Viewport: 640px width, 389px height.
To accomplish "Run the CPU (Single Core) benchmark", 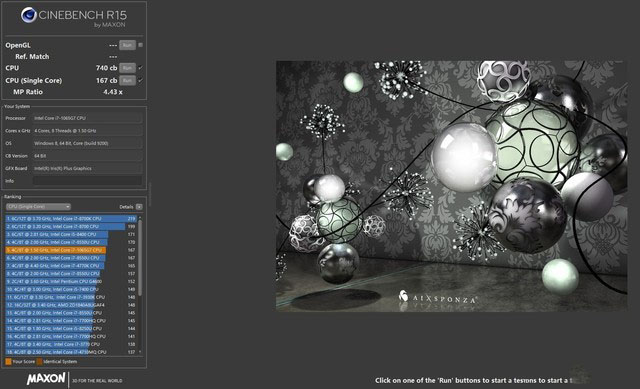I will point(127,80).
